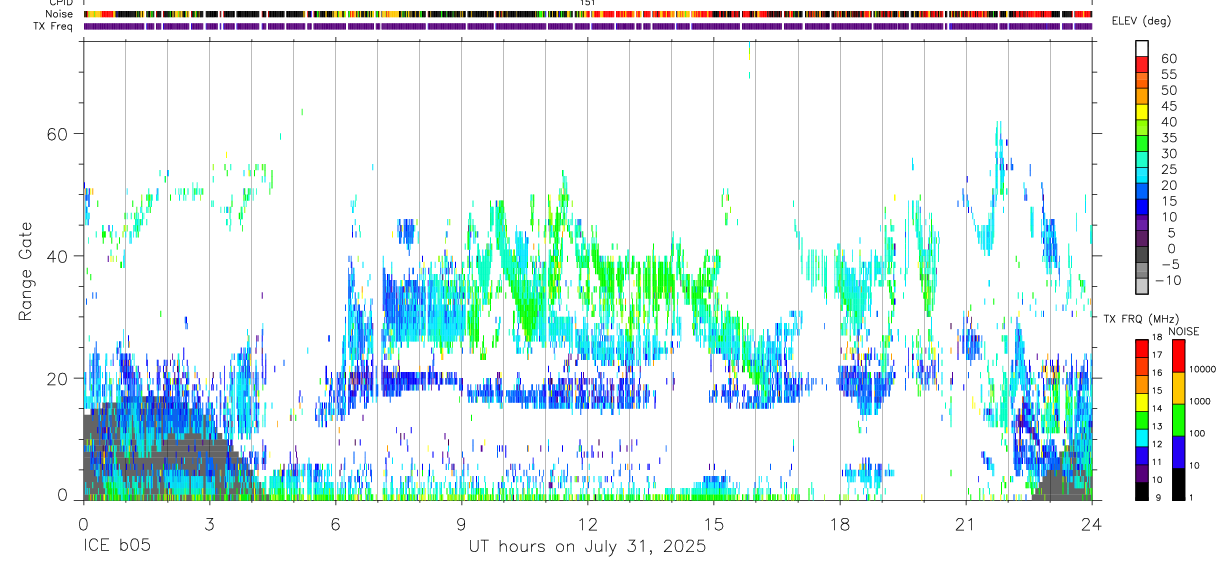This screenshot has height=567, width=1228.
Task: Click the 'Range Gate' y-axis label
Action: click(x=25, y=271)
